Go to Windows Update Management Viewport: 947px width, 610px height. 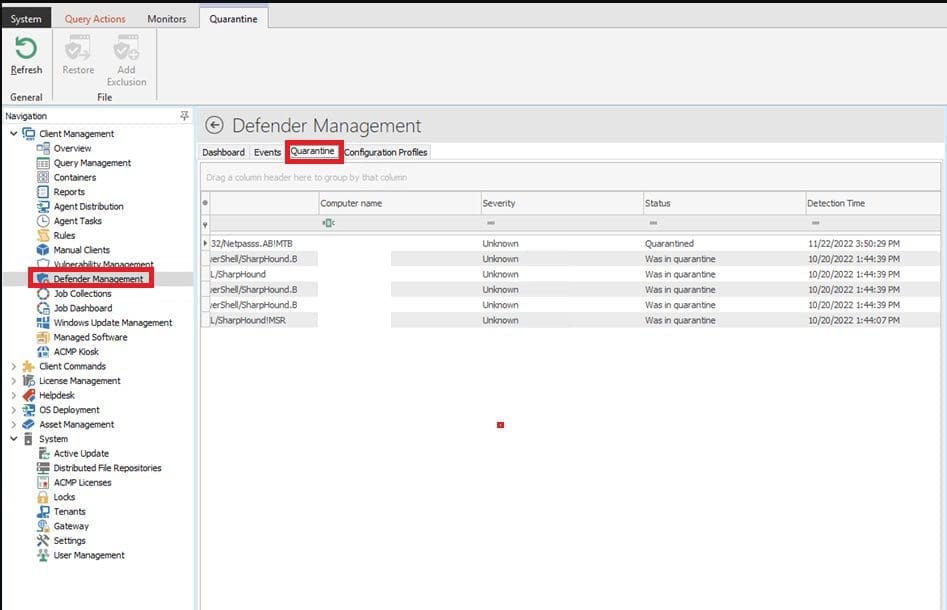(112, 323)
